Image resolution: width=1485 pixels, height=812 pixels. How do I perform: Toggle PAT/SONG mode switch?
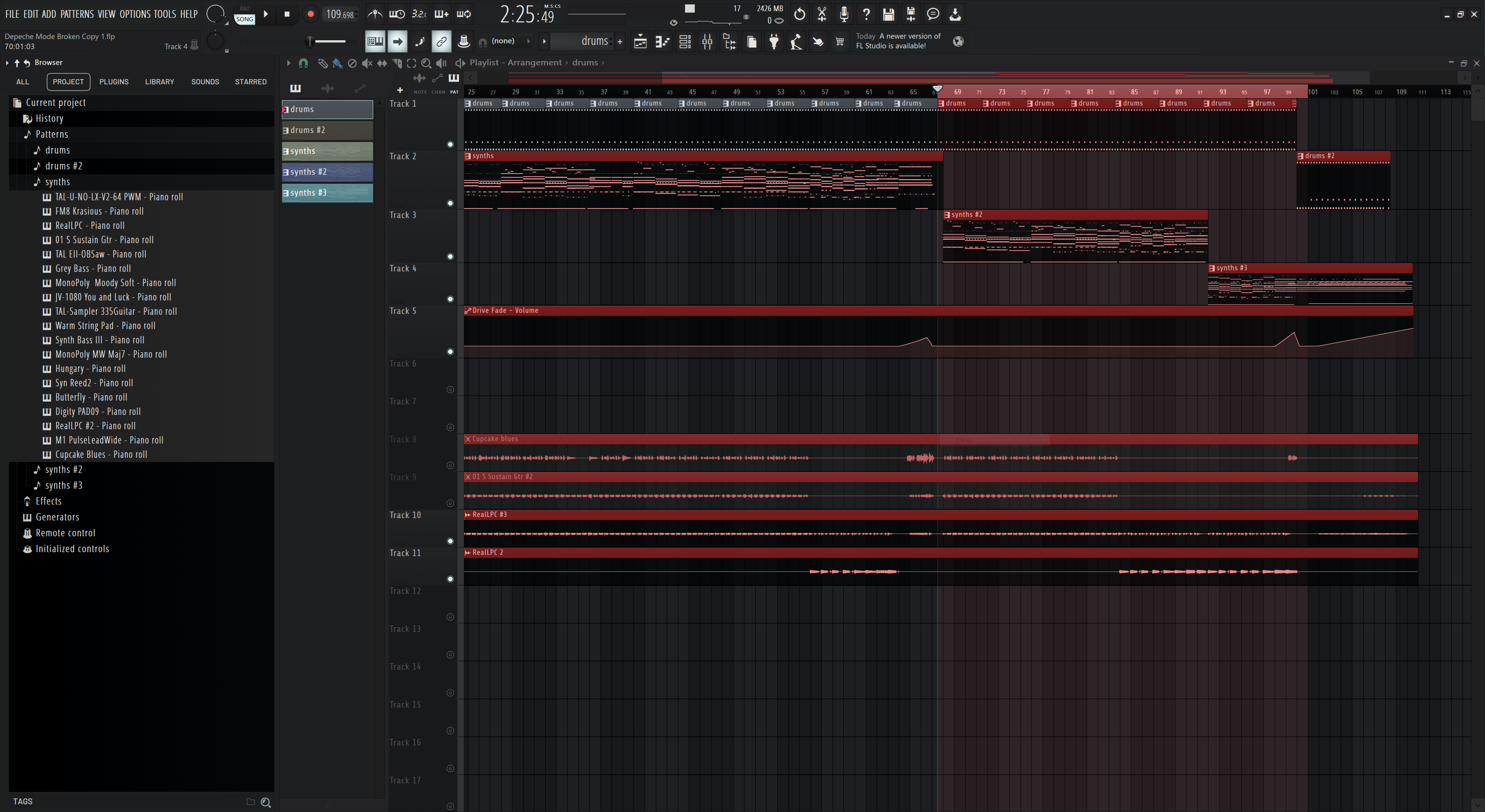[x=244, y=14]
